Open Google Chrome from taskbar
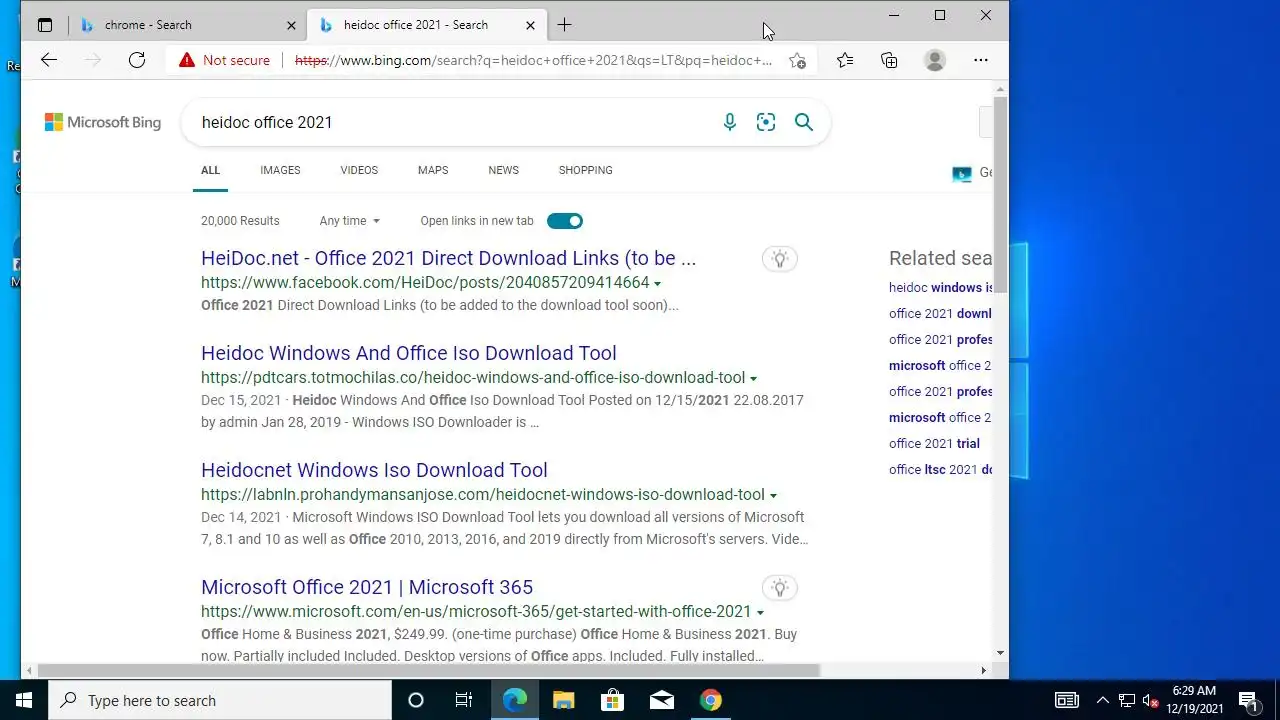 (710, 700)
